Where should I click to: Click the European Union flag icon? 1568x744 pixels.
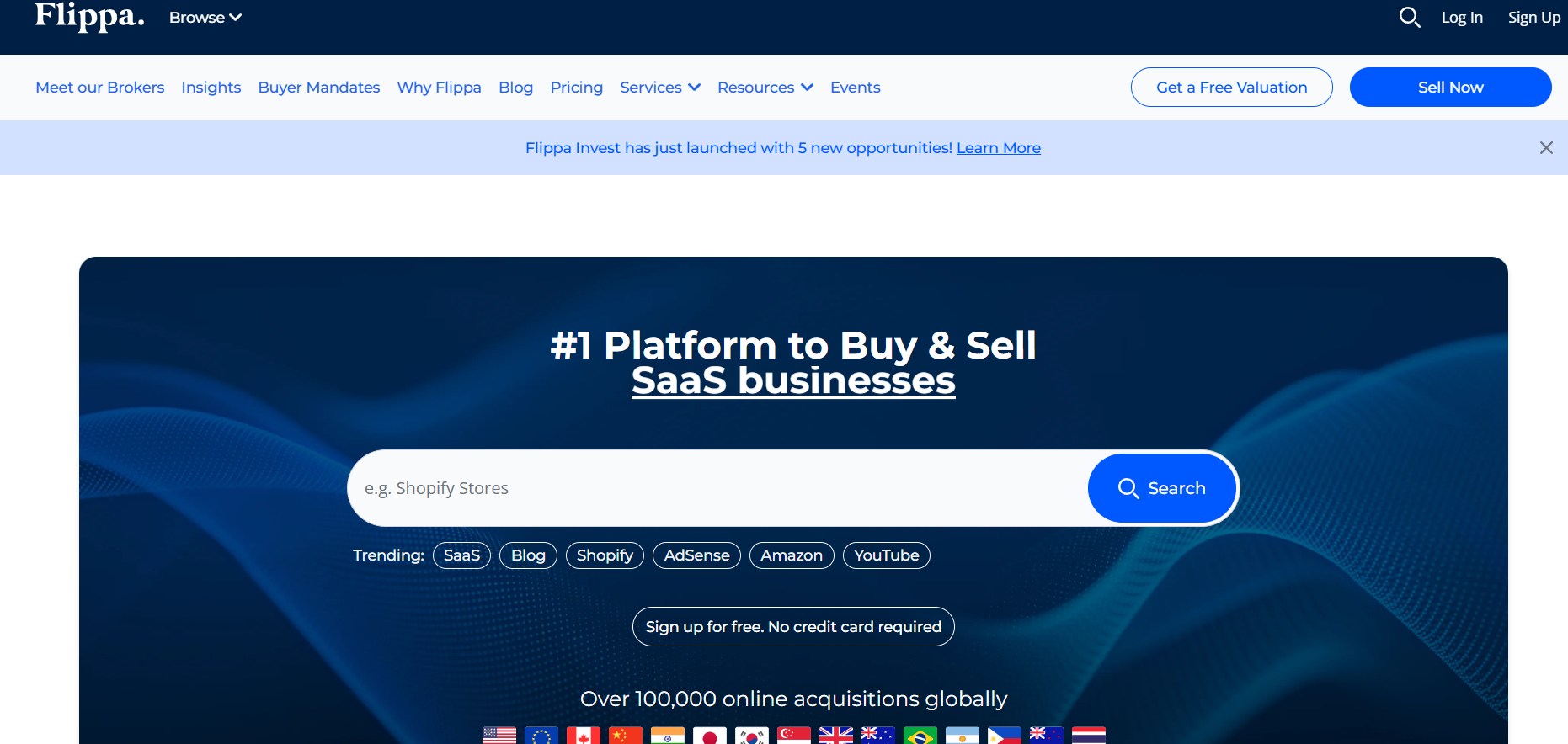pos(541,736)
